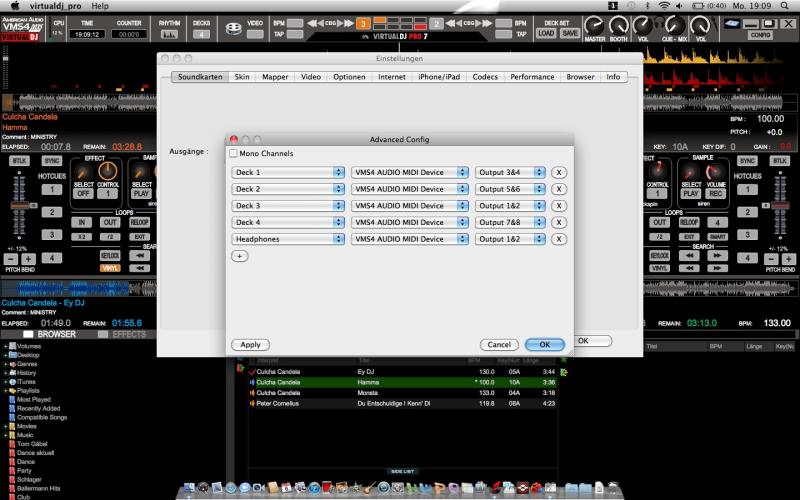Open Output 5&6 dropdown

510,189
